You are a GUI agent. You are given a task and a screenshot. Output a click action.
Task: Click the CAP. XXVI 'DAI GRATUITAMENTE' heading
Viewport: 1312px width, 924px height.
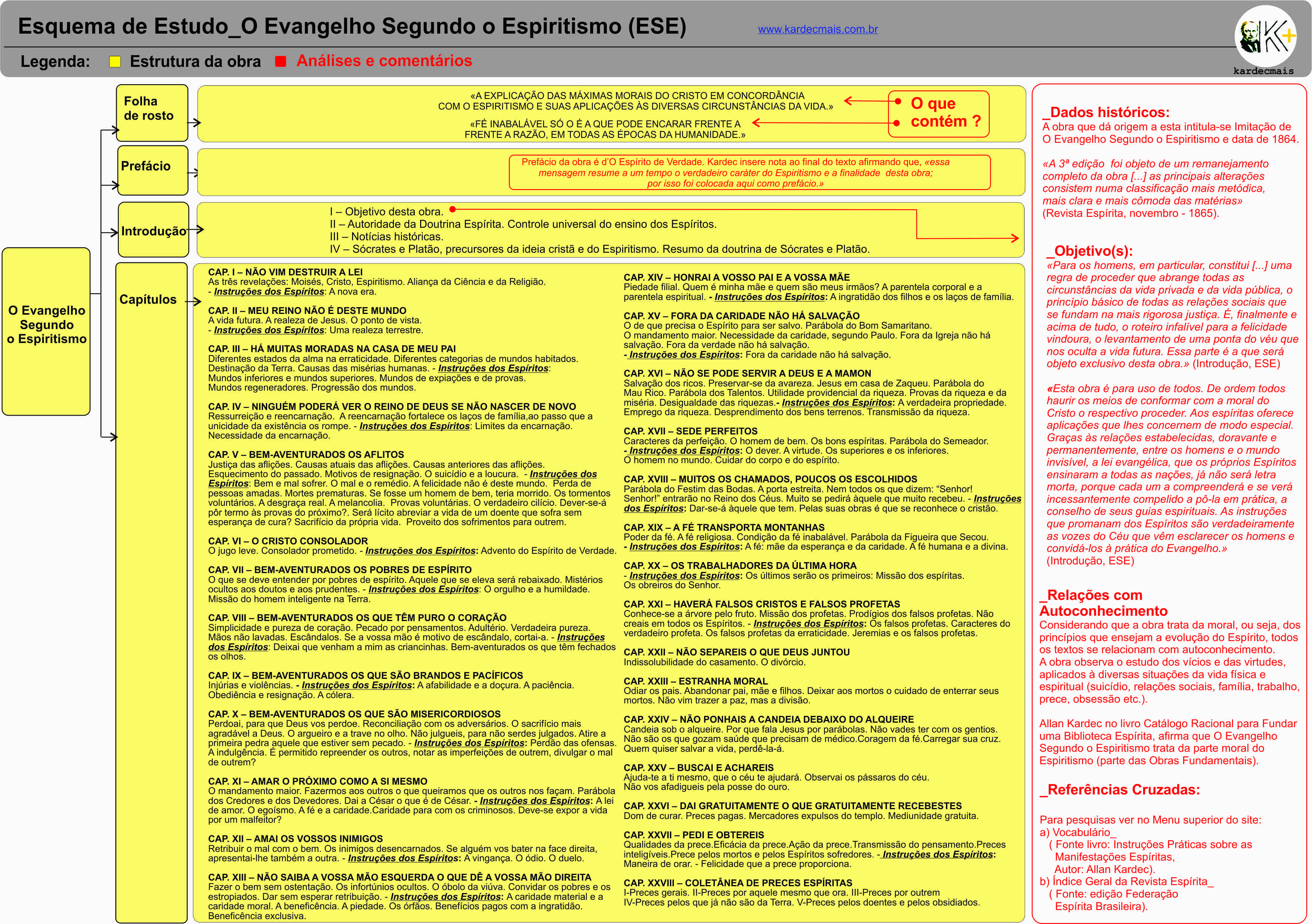[793, 806]
